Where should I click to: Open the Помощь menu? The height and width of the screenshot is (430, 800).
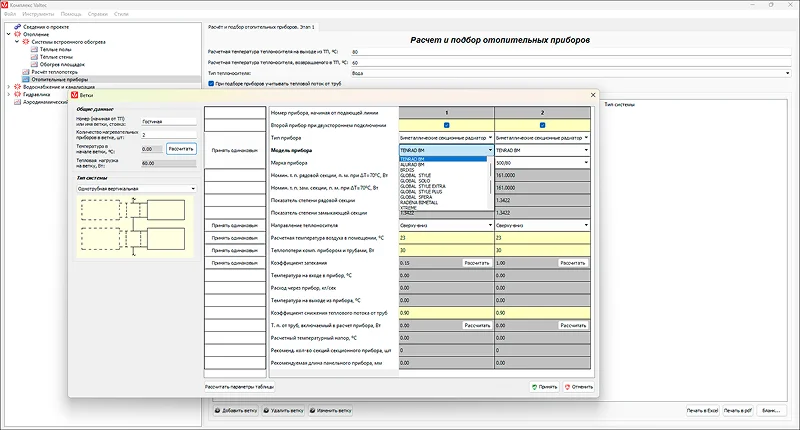click(x=71, y=14)
